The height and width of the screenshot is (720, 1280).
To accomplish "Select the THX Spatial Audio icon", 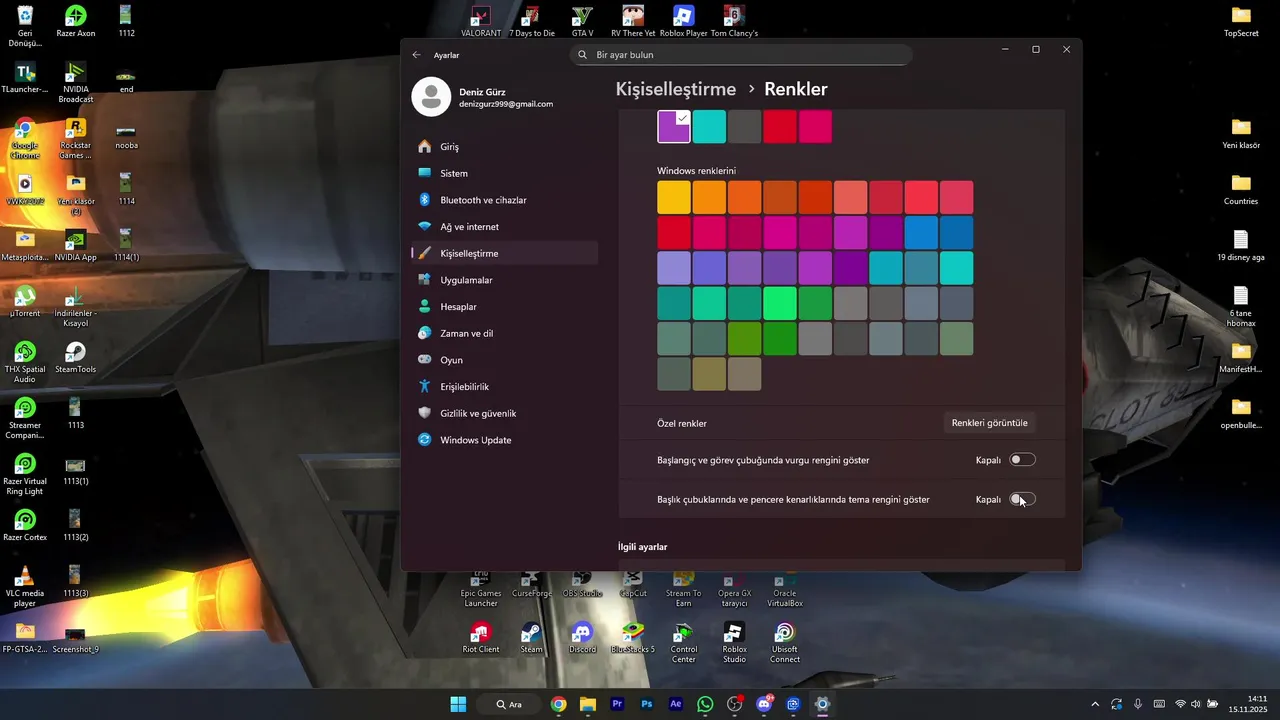I will pyautogui.click(x=25, y=362).
